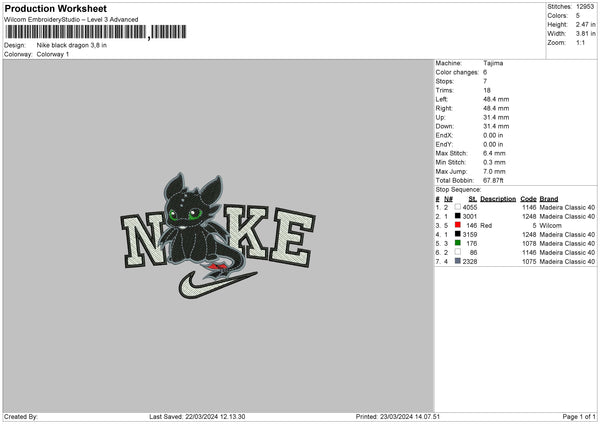Click the blue-gray swatch in stop row 7
This screenshot has height=424, width=600.
(458, 261)
